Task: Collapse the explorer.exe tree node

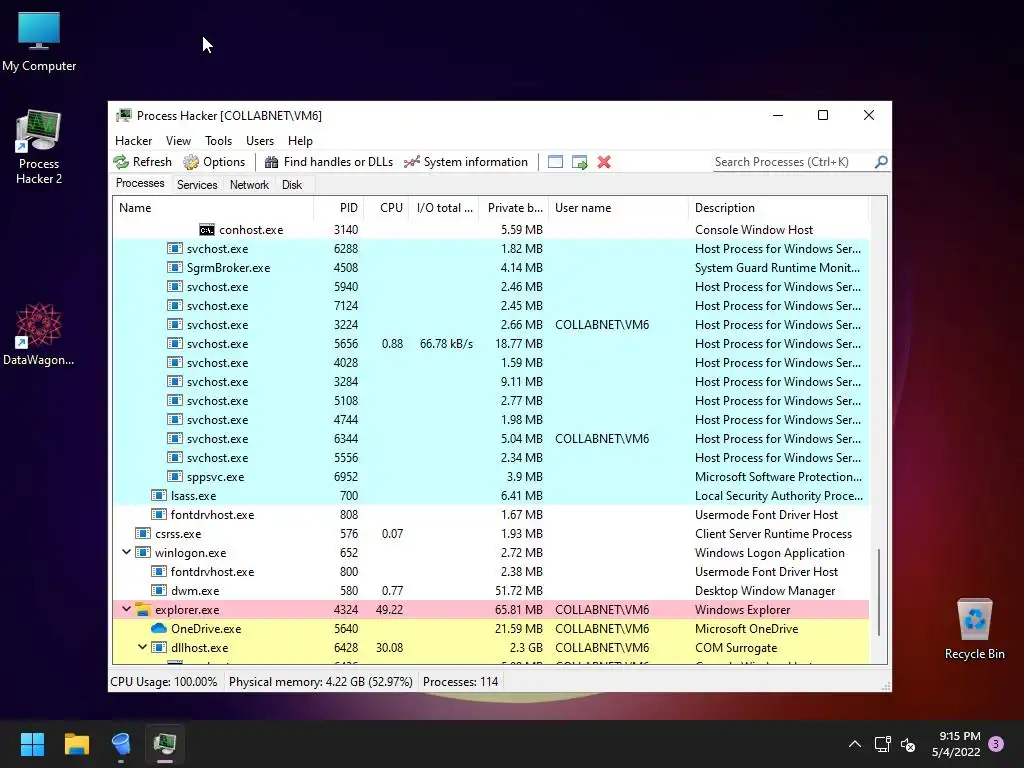Action: [x=126, y=609]
